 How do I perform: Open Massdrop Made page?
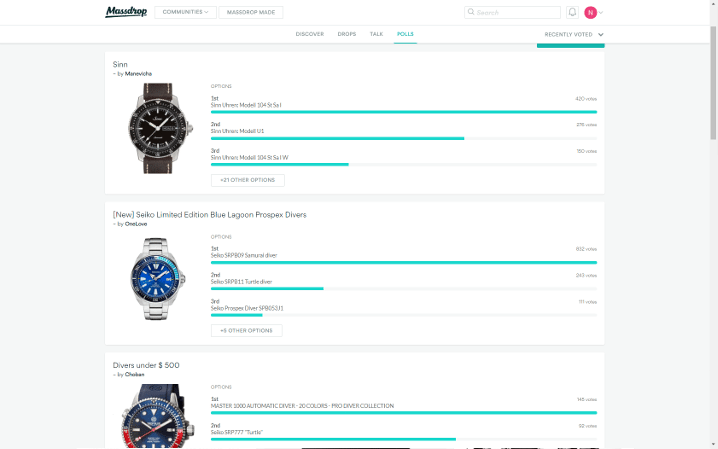(x=251, y=12)
